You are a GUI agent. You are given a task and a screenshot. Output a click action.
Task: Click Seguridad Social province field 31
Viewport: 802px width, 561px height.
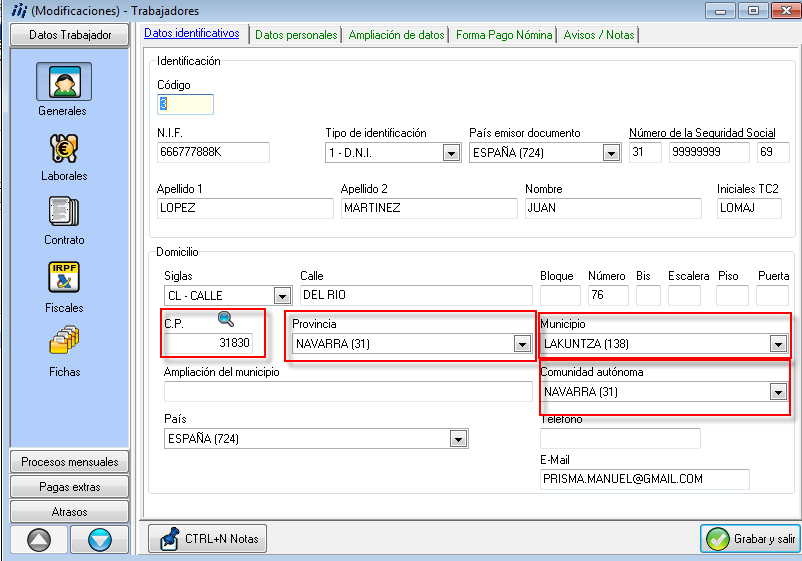click(645, 152)
